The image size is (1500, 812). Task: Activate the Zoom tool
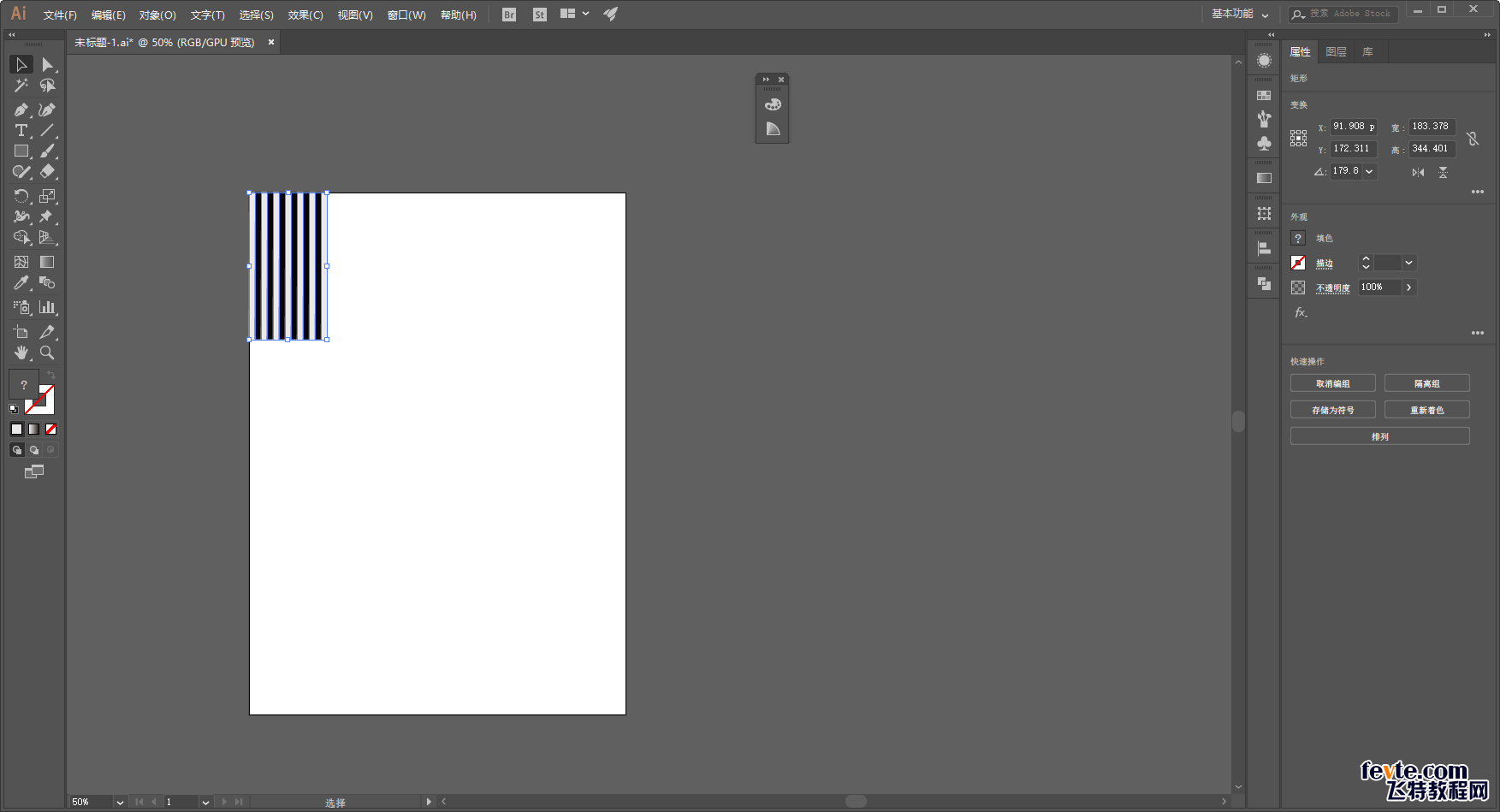coord(47,353)
